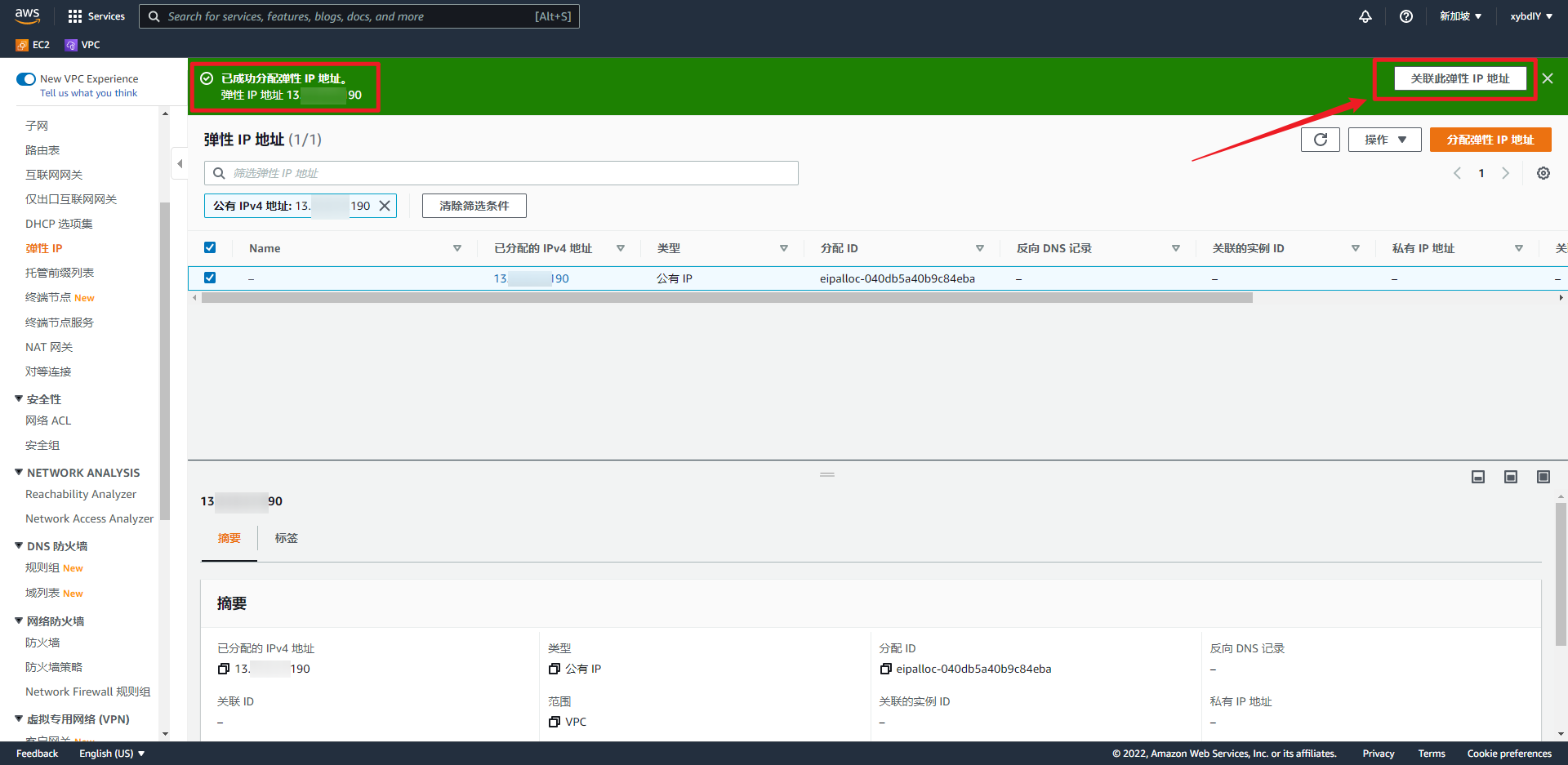Open the AWS home logo
This screenshot has height=765, width=1568.
[27, 16]
